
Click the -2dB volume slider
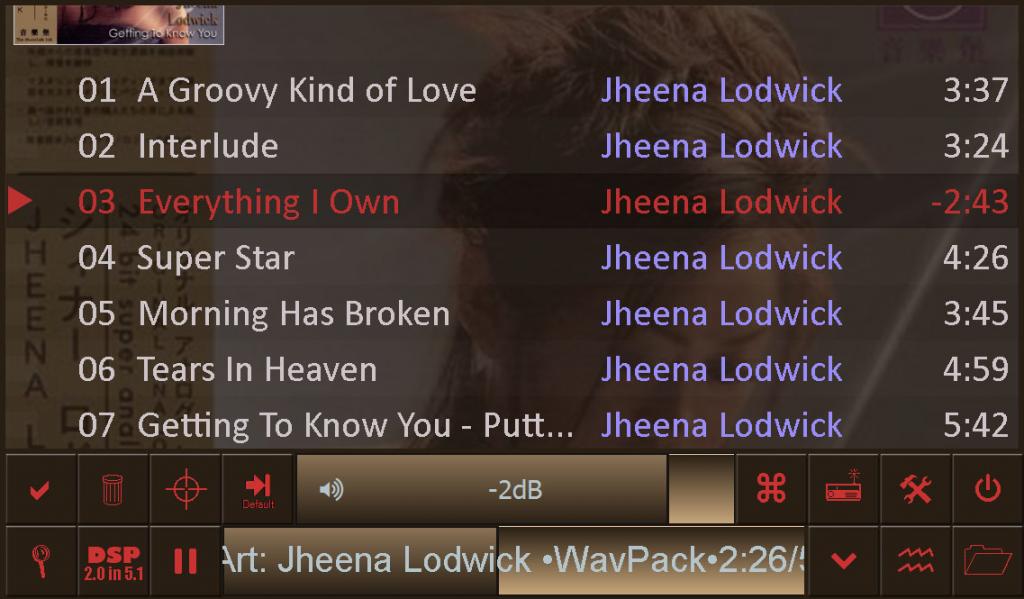tap(515, 489)
